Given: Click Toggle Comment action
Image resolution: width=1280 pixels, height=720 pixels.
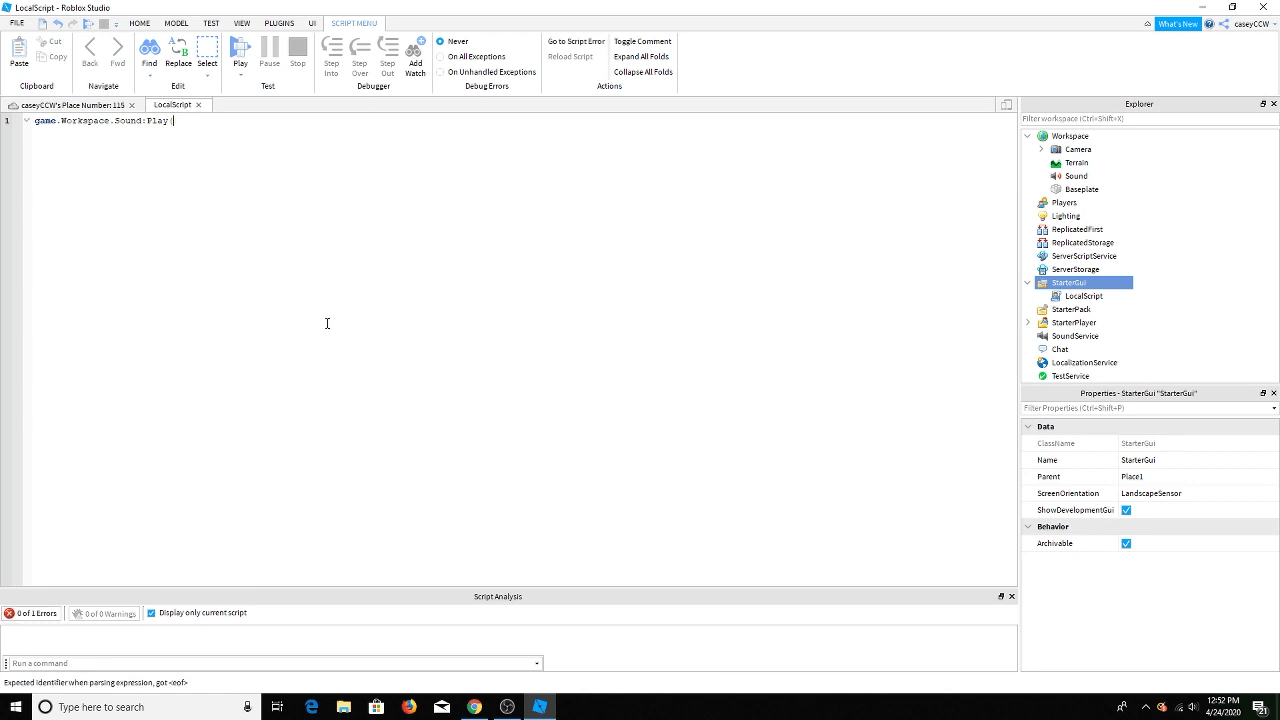Looking at the screenshot, I should click(642, 41).
